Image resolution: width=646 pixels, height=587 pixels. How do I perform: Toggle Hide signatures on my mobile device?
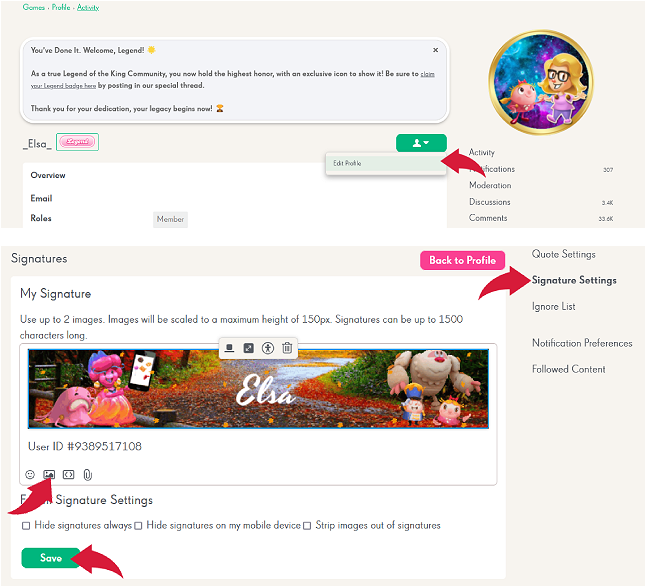coord(138,526)
